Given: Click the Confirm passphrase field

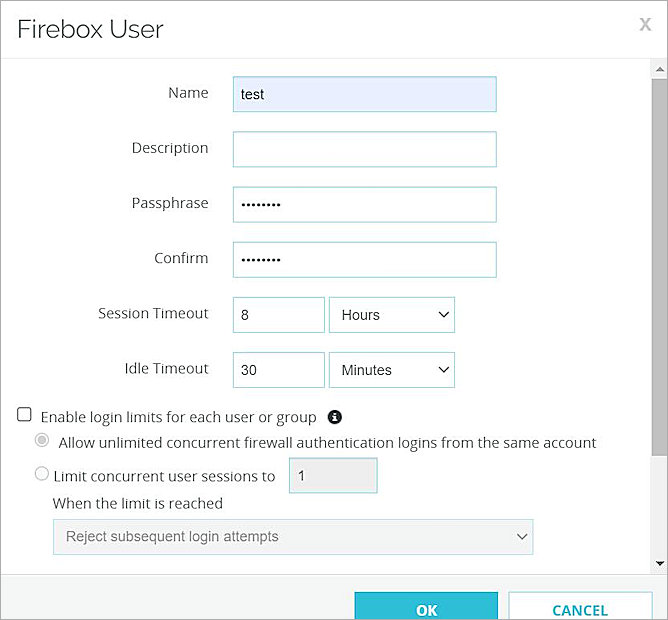Looking at the screenshot, I should click(x=364, y=259).
